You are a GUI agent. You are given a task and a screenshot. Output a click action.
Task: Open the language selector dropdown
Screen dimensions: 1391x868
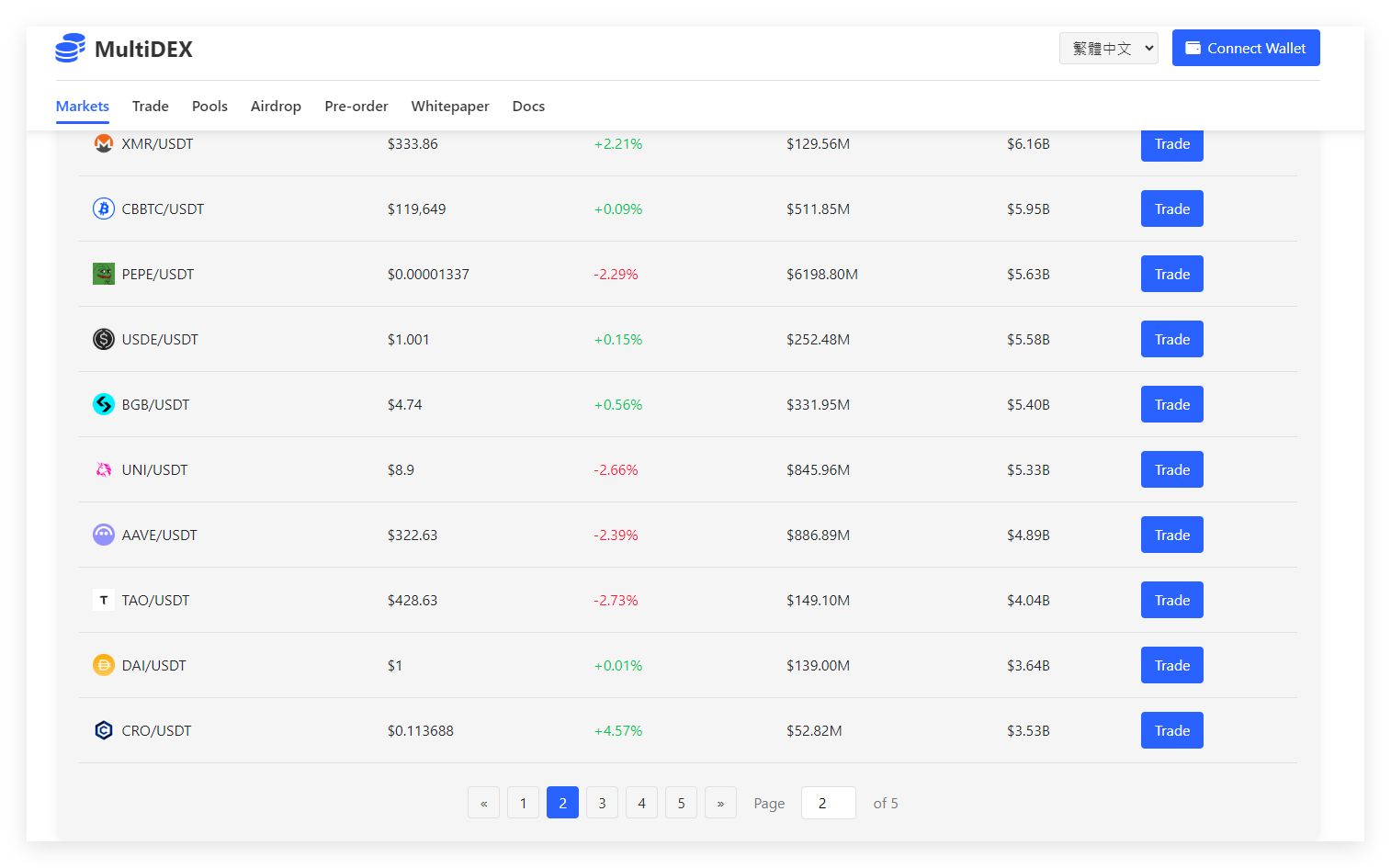[1108, 49]
